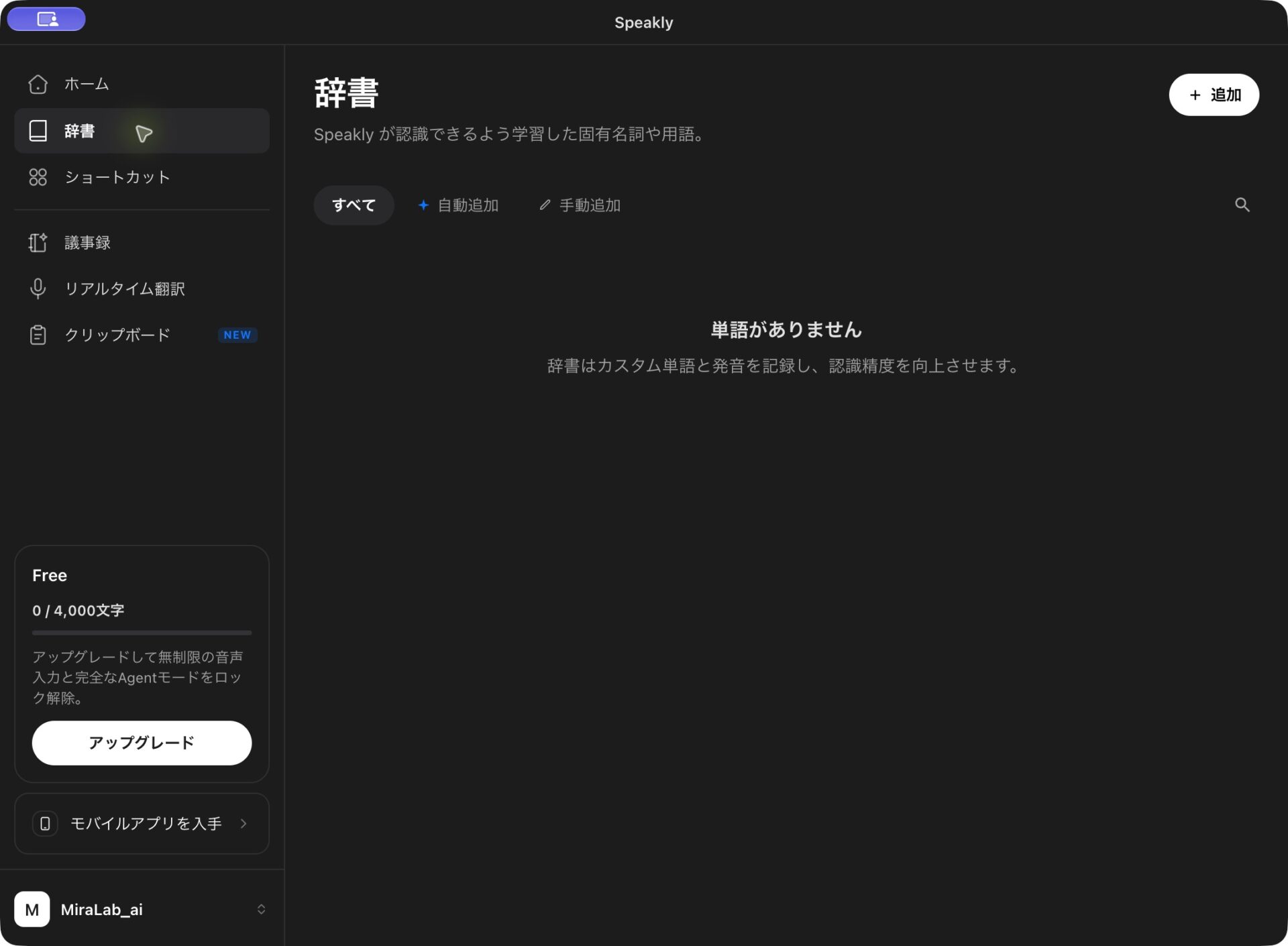
Task: Switch to the 自動追加 tab
Action: pyautogui.click(x=458, y=205)
